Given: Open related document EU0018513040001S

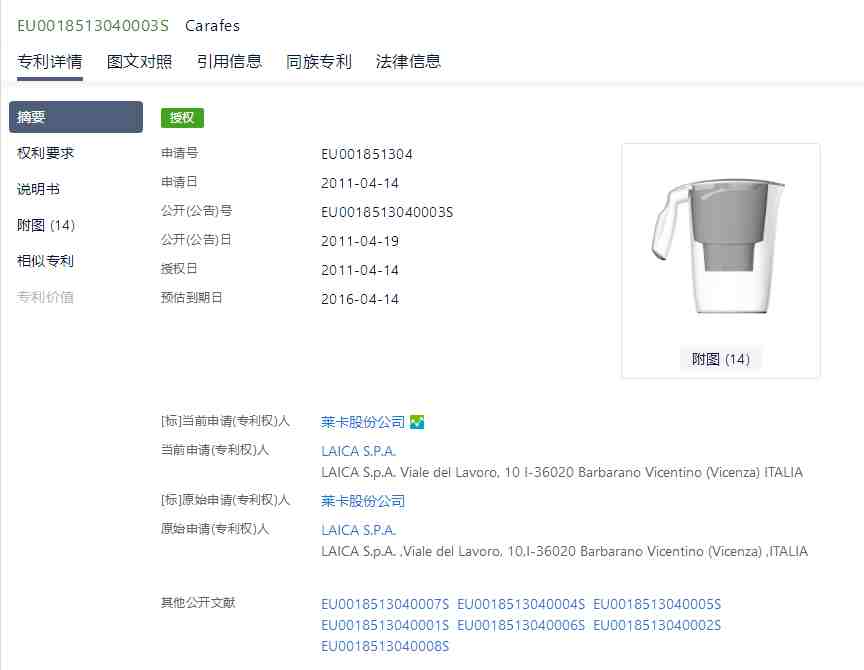Looking at the screenshot, I should [x=385, y=625].
